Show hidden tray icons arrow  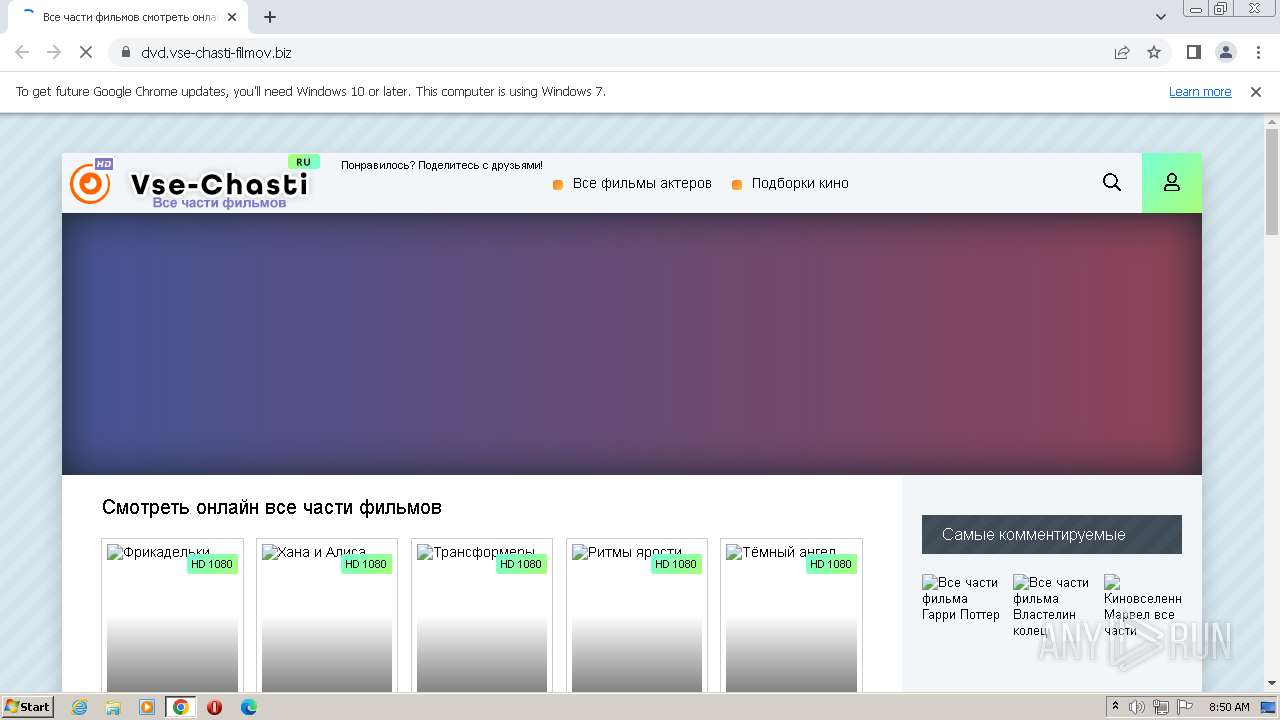click(1116, 707)
